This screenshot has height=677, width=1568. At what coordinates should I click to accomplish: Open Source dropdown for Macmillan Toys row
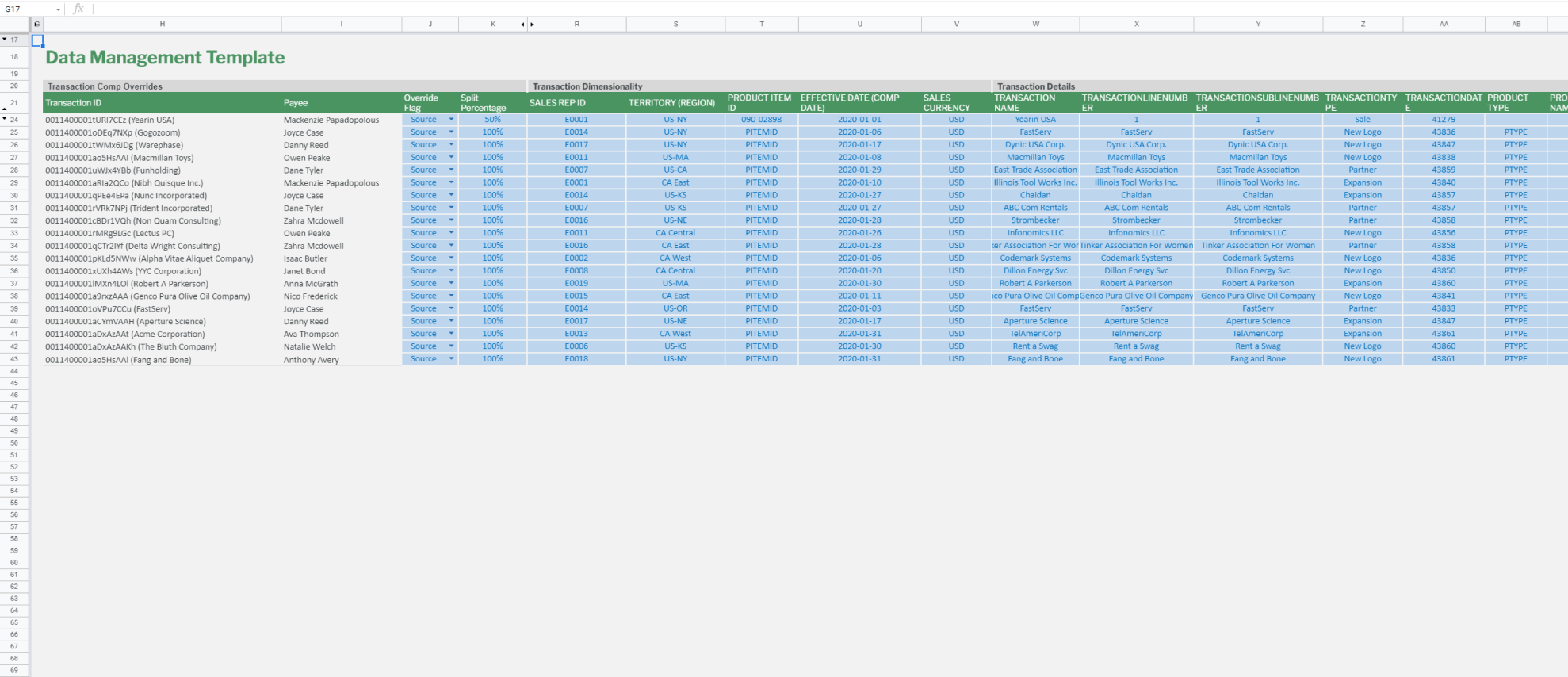click(451, 157)
